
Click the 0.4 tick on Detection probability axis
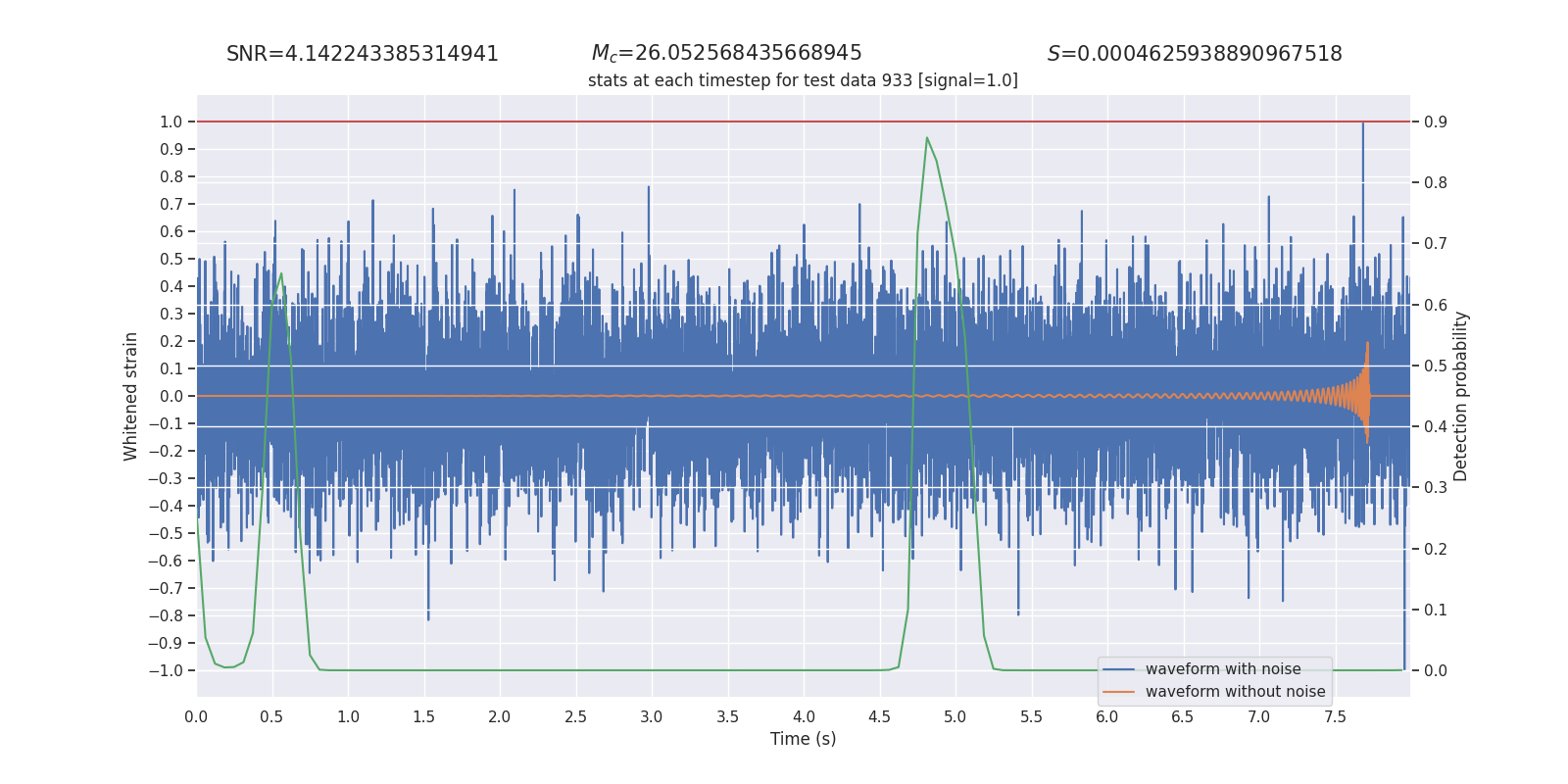tap(1436, 426)
